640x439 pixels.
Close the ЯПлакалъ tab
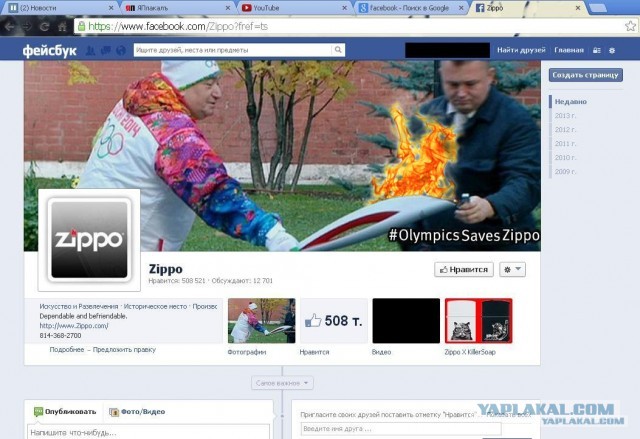click(x=228, y=8)
